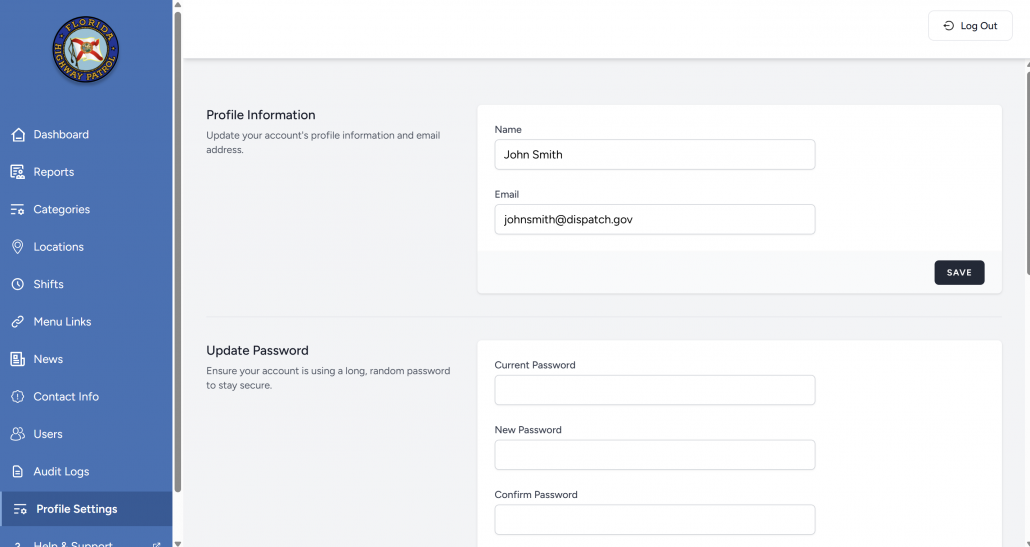This screenshot has width=1030, height=547.
Task: Click the Users people icon
Action: [x=18, y=434]
